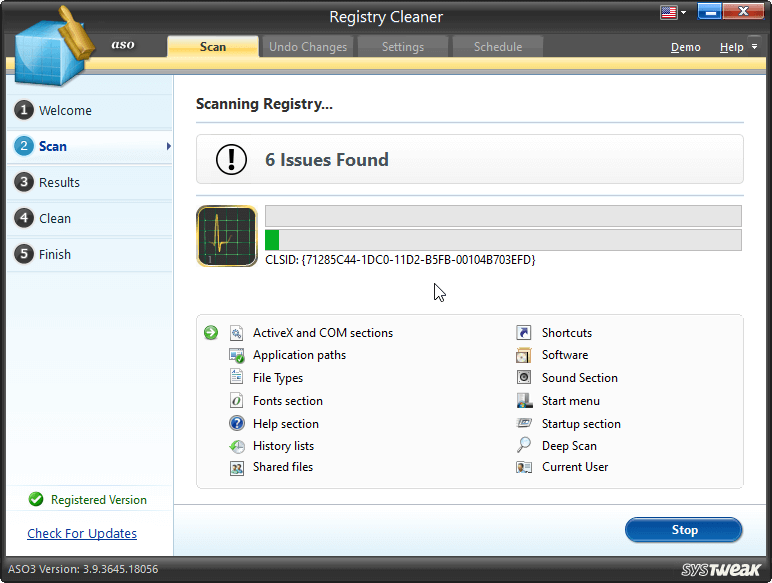
Task: Open the Help link
Action: 731,47
